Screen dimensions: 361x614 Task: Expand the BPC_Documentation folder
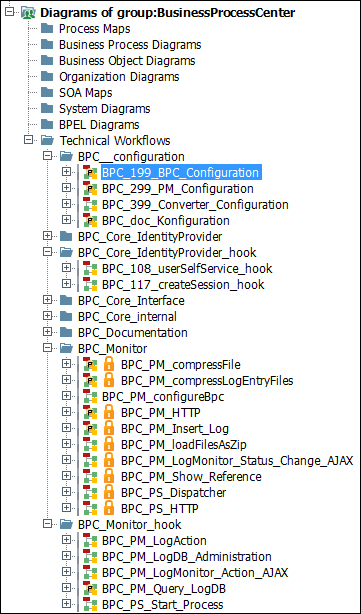coord(47,332)
